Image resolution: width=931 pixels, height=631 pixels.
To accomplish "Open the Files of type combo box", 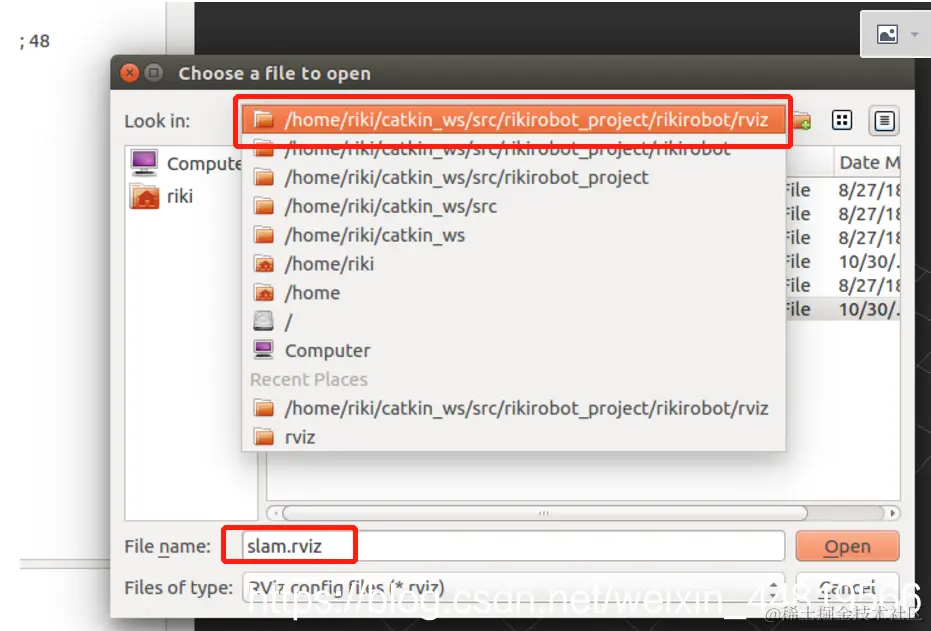I will tap(514, 588).
